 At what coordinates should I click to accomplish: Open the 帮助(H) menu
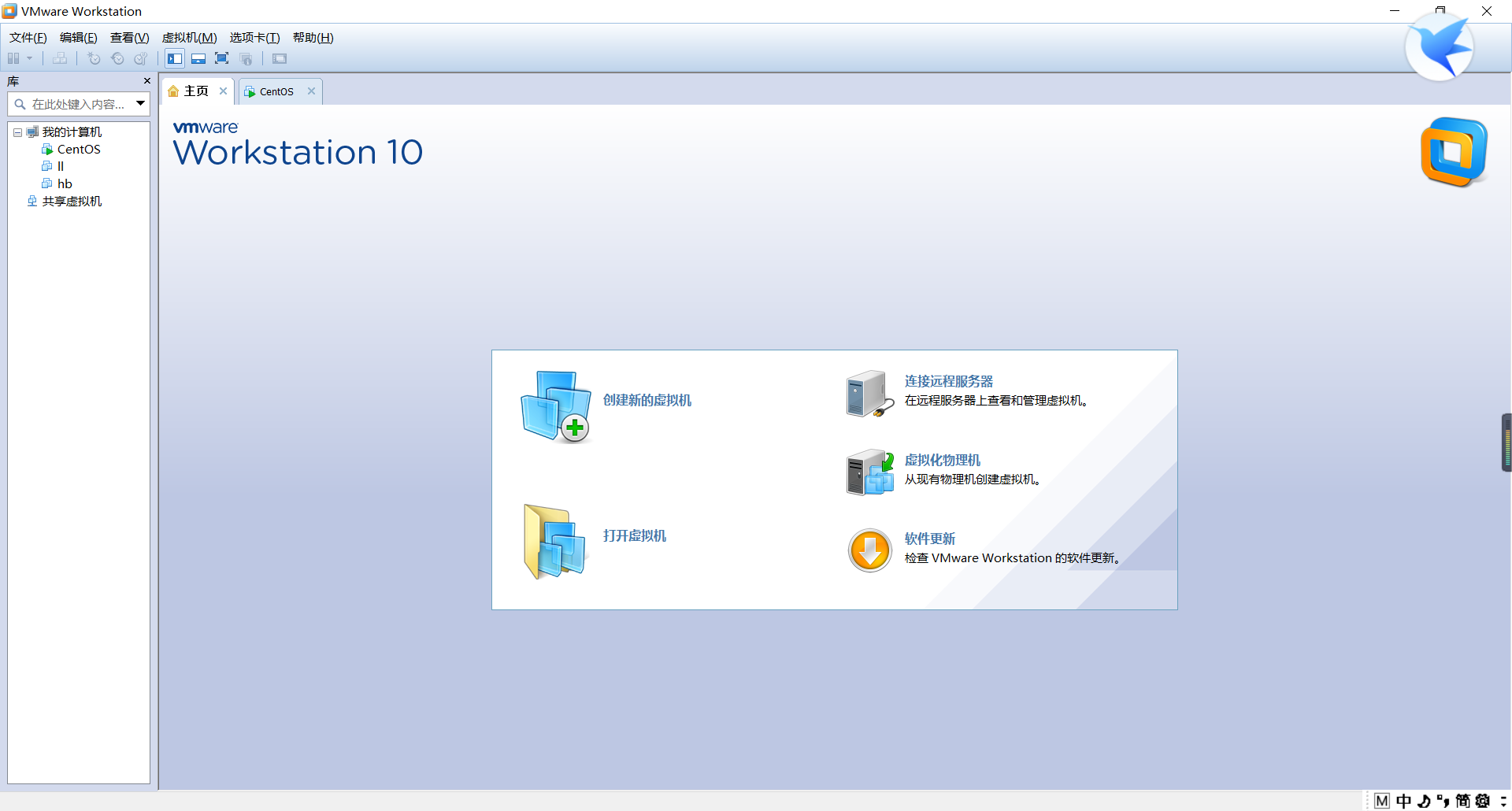pyautogui.click(x=313, y=38)
